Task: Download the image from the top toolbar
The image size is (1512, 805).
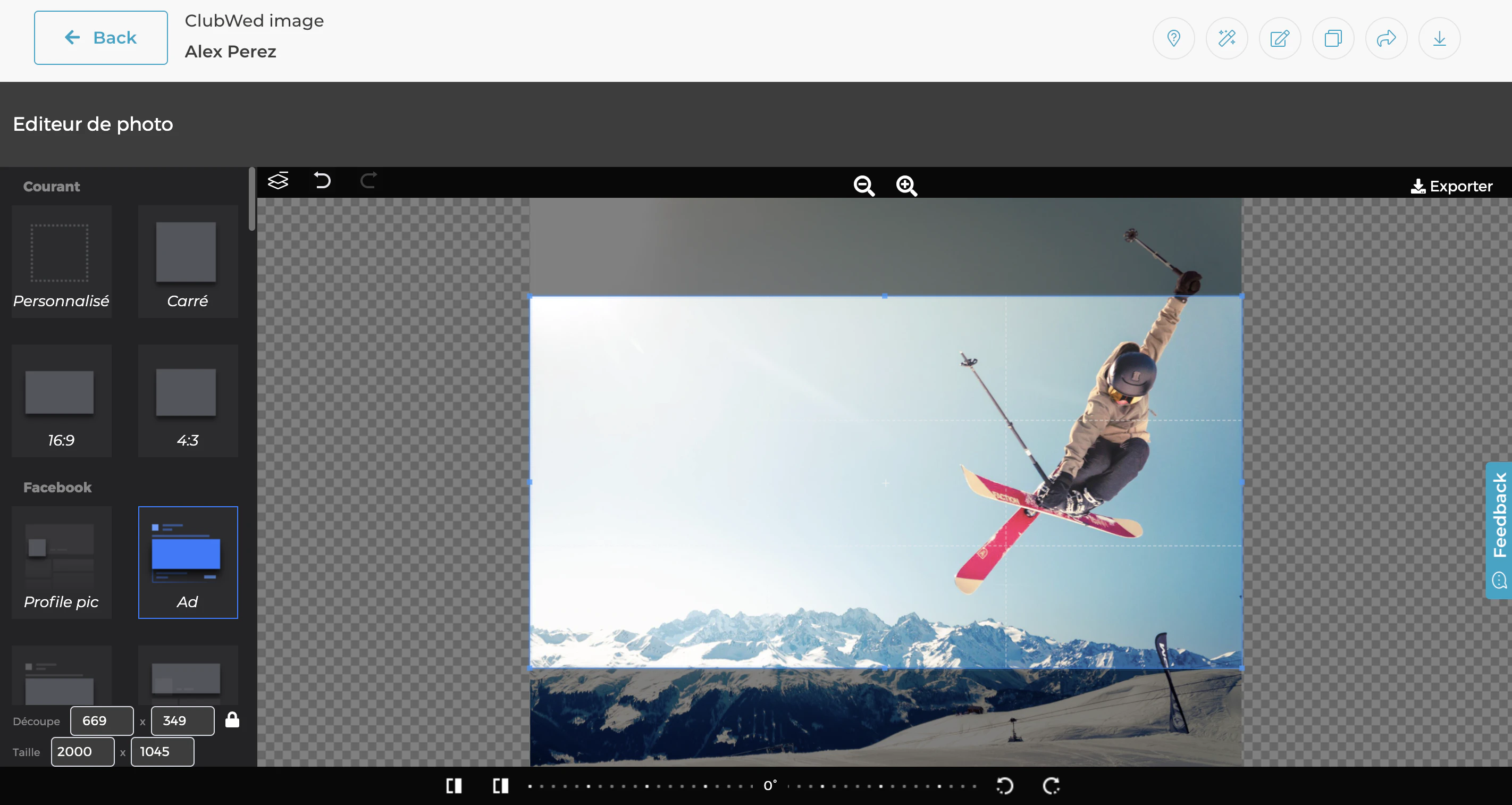Action: (x=1439, y=38)
